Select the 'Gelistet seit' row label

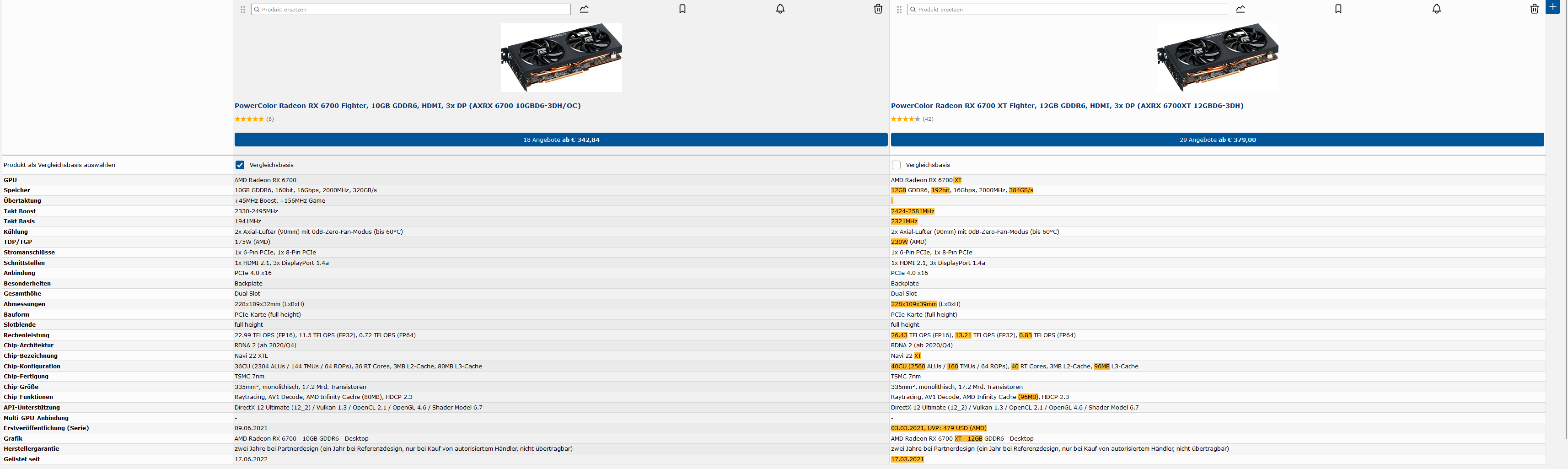tap(22, 459)
